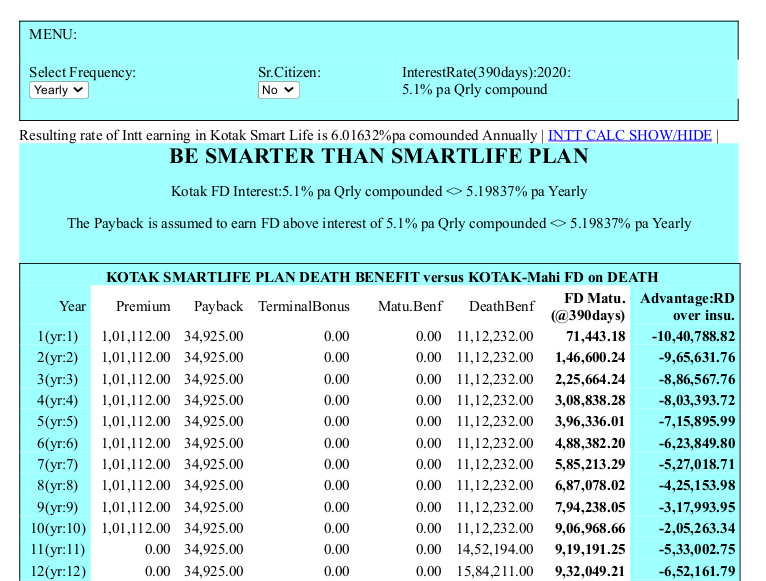Click advantage value -6,23,849.80
This screenshot has width=766, height=581.
[697, 444]
